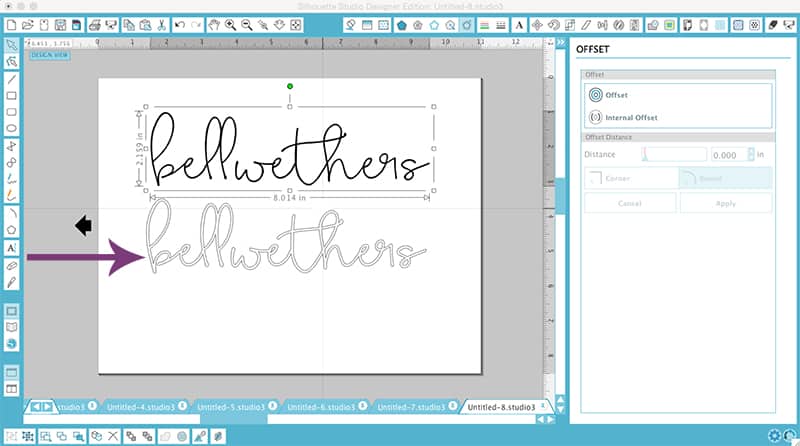Zoom in with the plus magnifier

231,25
